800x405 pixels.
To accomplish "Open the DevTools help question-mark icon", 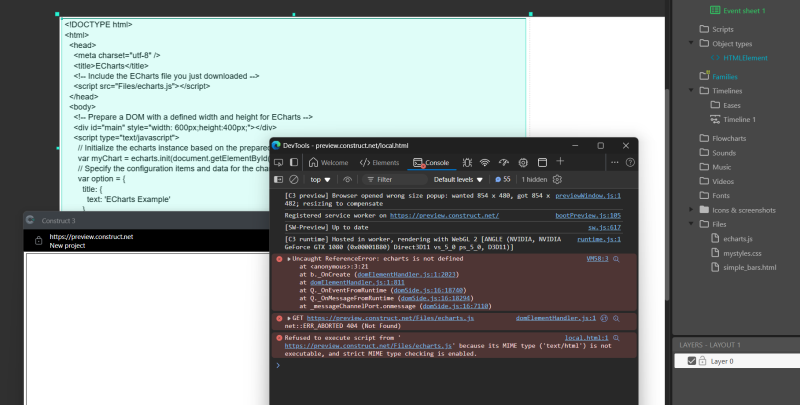I will point(630,162).
